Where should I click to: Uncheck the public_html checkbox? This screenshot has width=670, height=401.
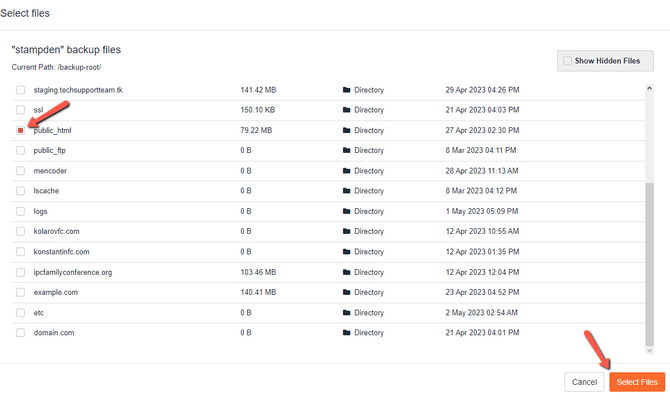click(20, 130)
